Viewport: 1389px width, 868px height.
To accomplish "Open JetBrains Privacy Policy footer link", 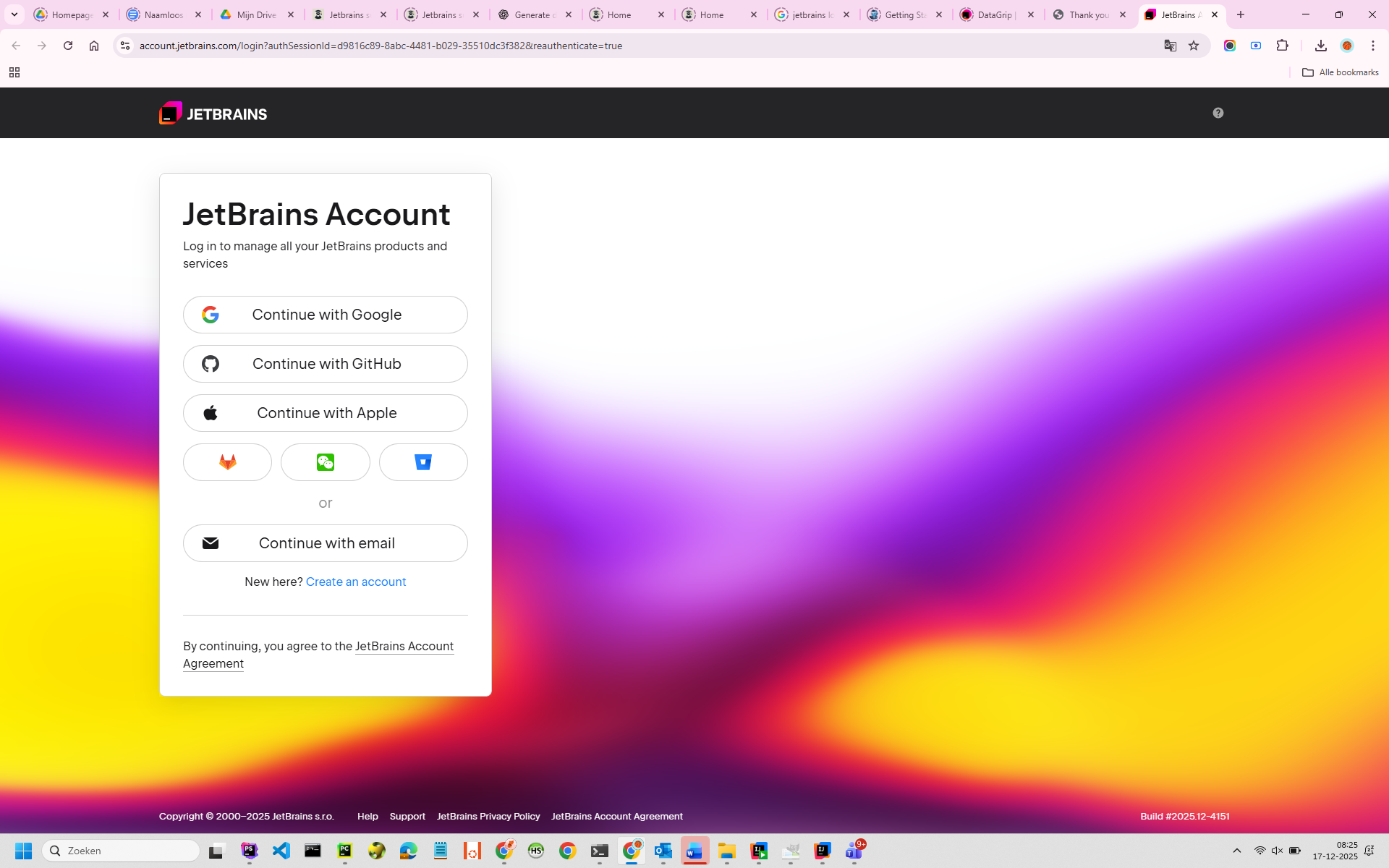I will [x=488, y=816].
